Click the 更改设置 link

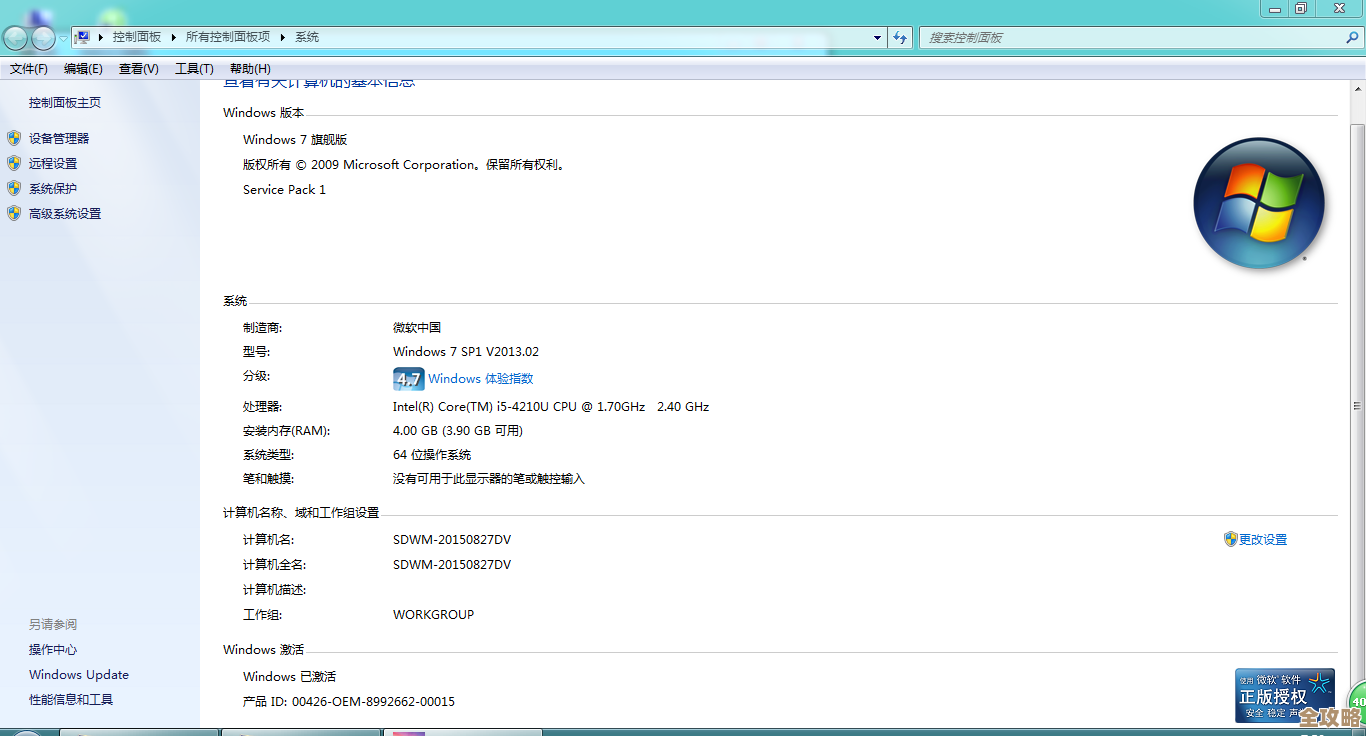point(1262,539)
